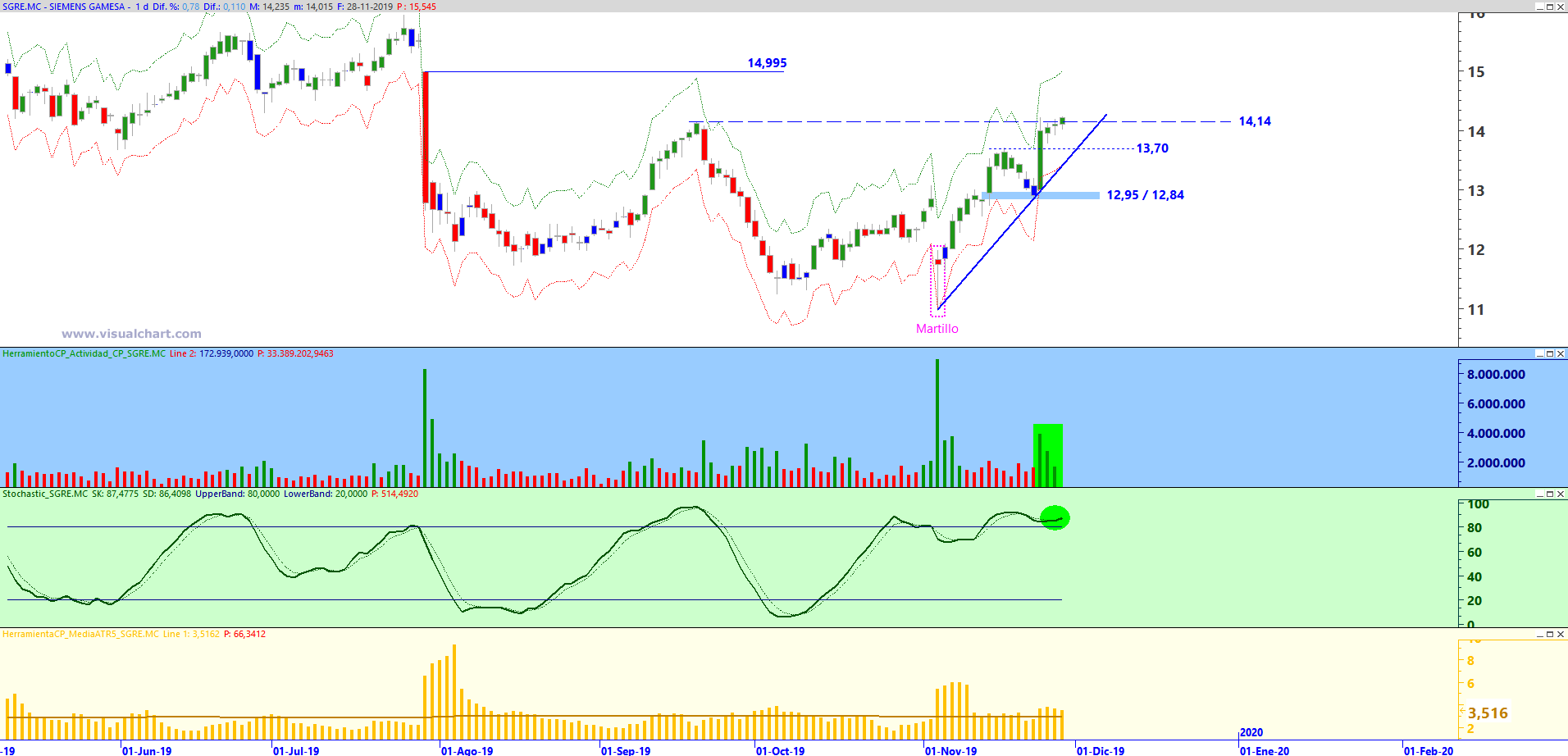Viewport: 1568px width, 756px height.
Task: Select the Martillo annotation text
Action: [x=937, y=329]
